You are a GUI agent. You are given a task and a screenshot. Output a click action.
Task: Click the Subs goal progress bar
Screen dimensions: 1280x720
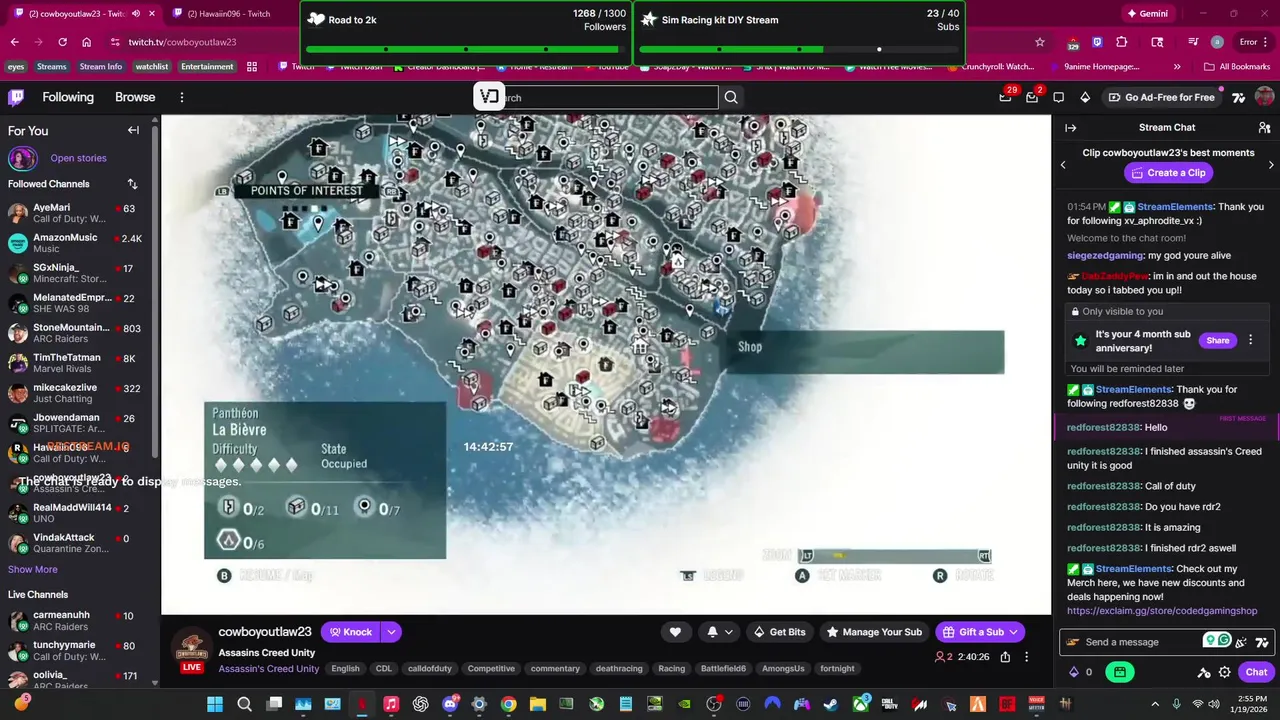tap(799, 49)
